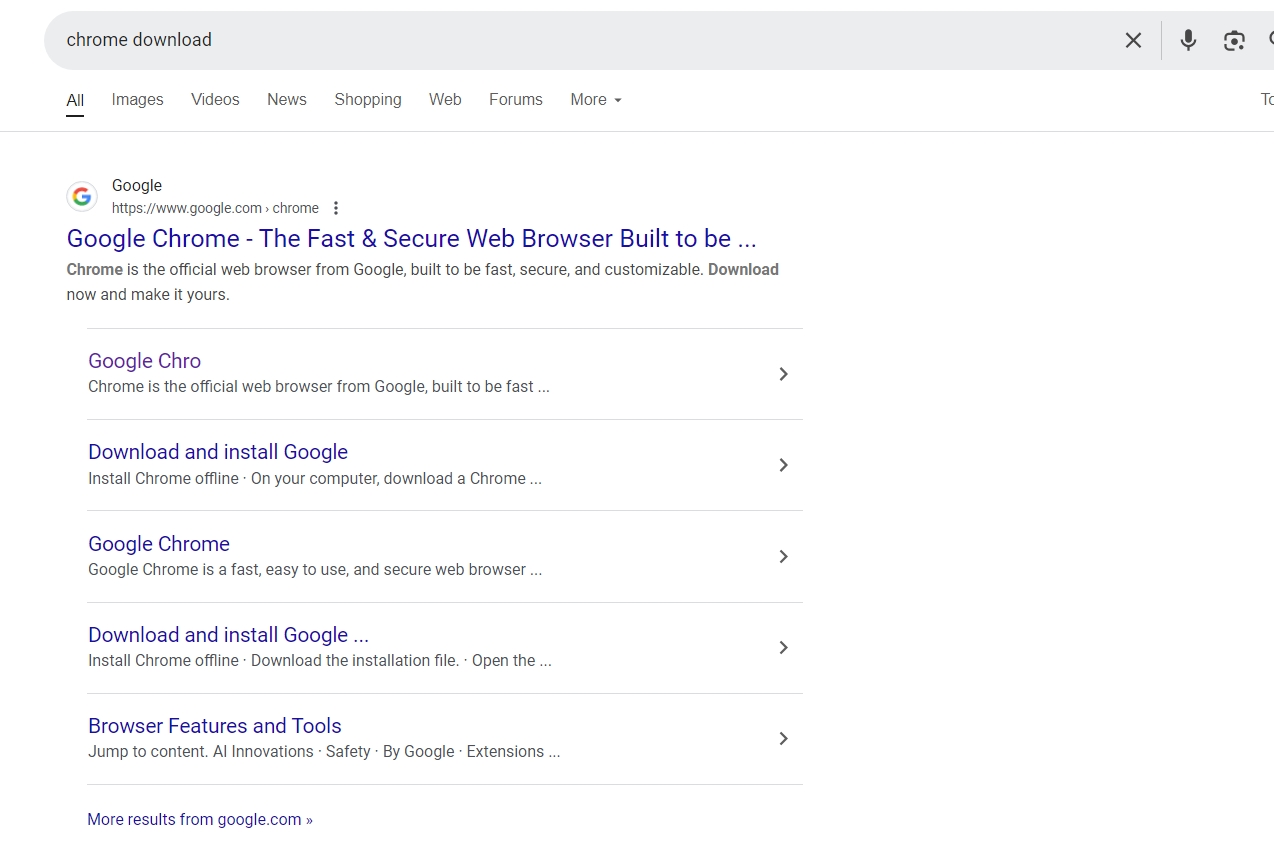Open 'Google Chrome - The Fast & Secure Web Browser' result
1274x863 pixels.
click(x=411, y=239)
